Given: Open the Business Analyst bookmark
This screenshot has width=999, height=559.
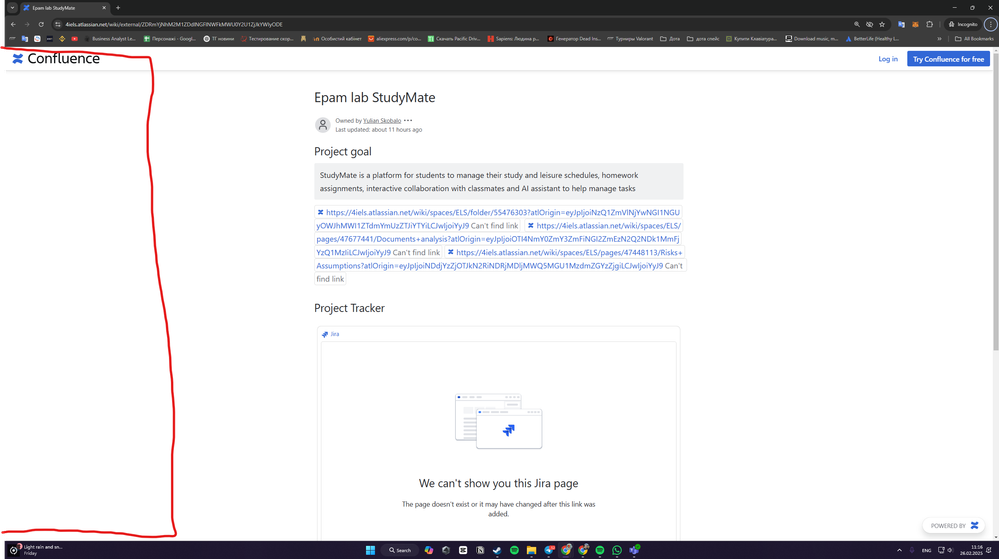Looking at the screenshot, I should (109, 39).
